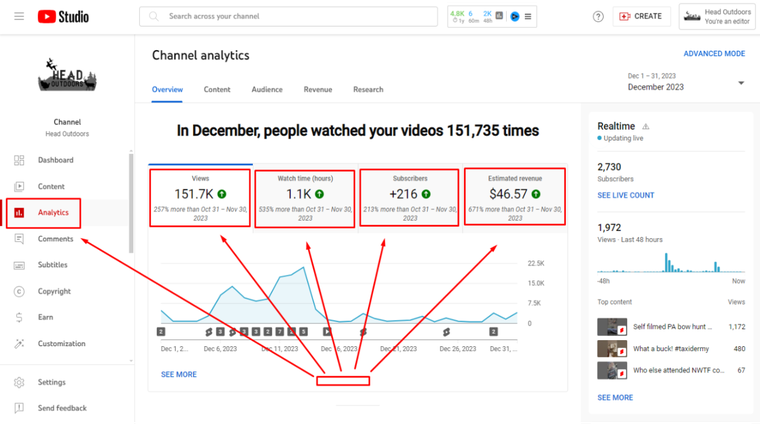This screenshot has height=427, width=760.
Task: Switch to the Revenue tab
Action: point(318,89)
